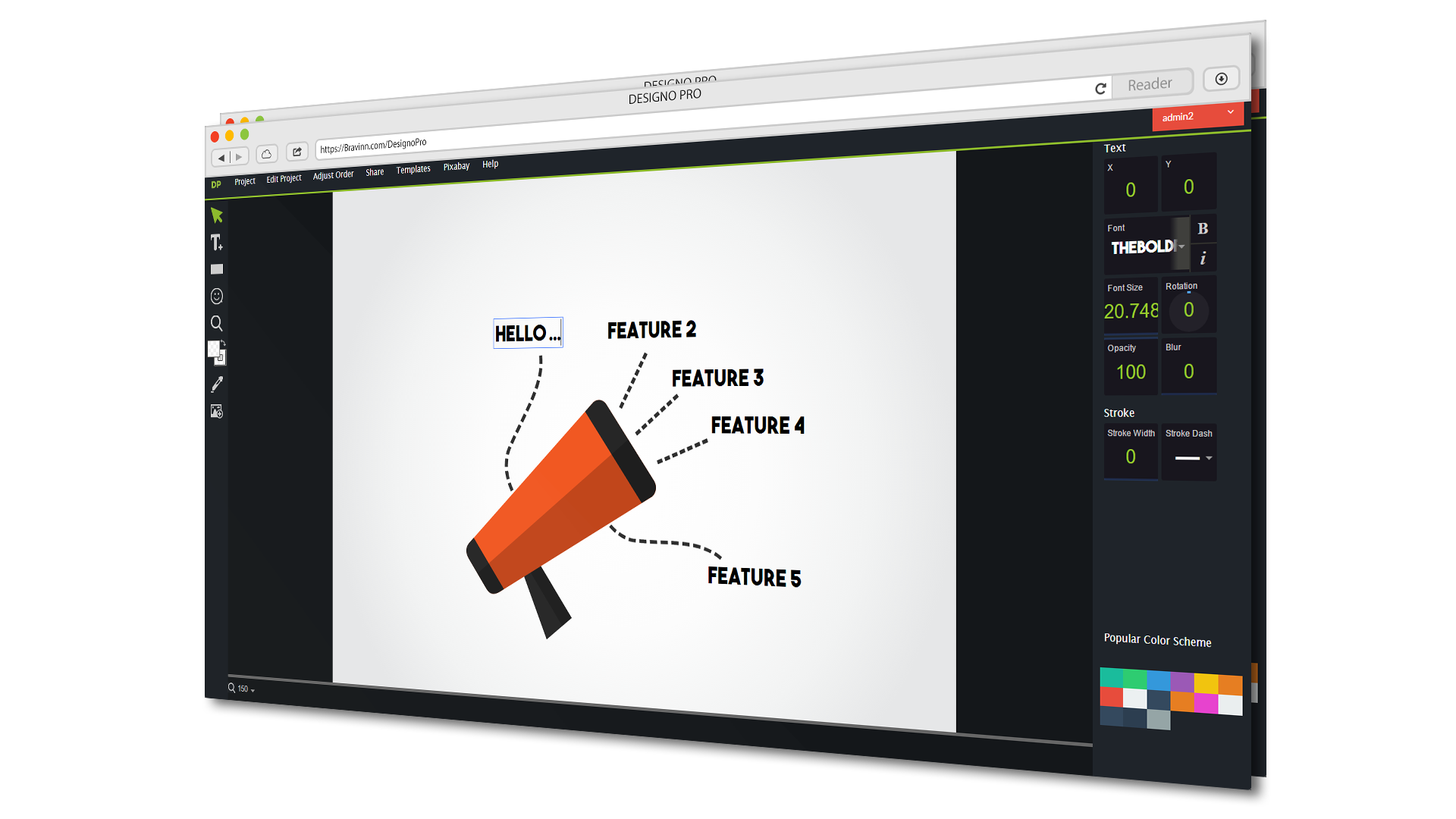Open the Templates menu
The height and width of the screenshot is (819, 1456).
tap(413, 170)
